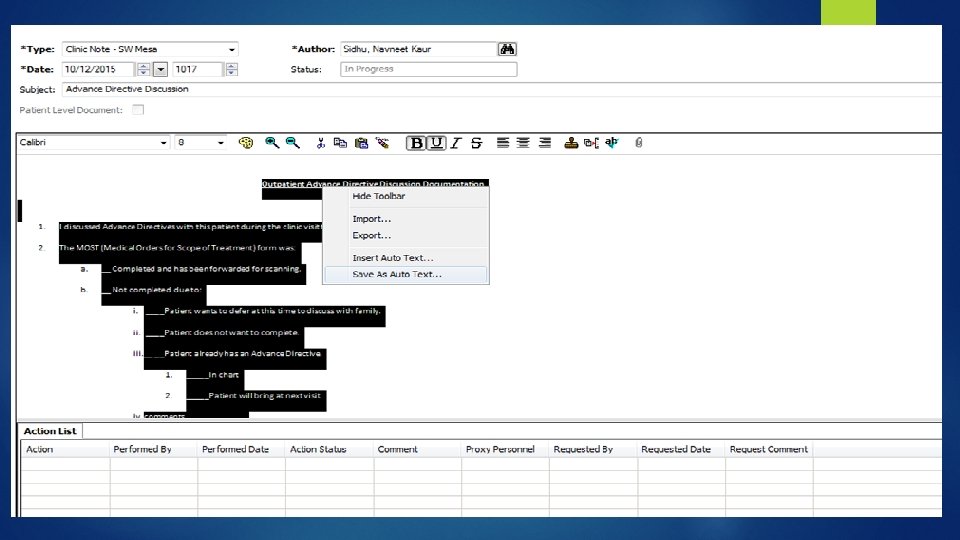Choose Import... from context menu
960x540 pixels.
pyautogui.click(x=405, y=219)
